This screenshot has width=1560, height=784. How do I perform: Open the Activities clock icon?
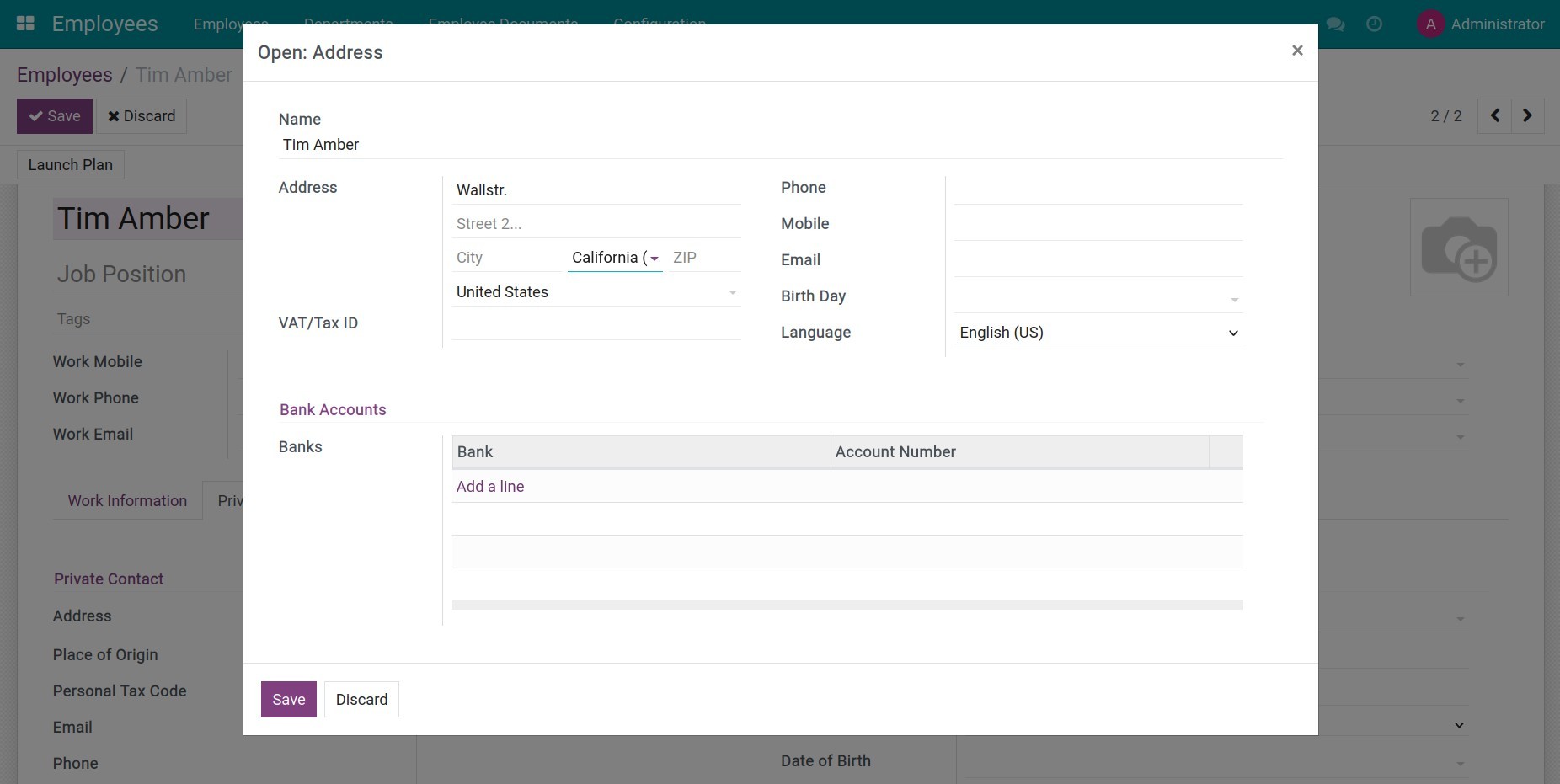click(x=1375, y=24)
